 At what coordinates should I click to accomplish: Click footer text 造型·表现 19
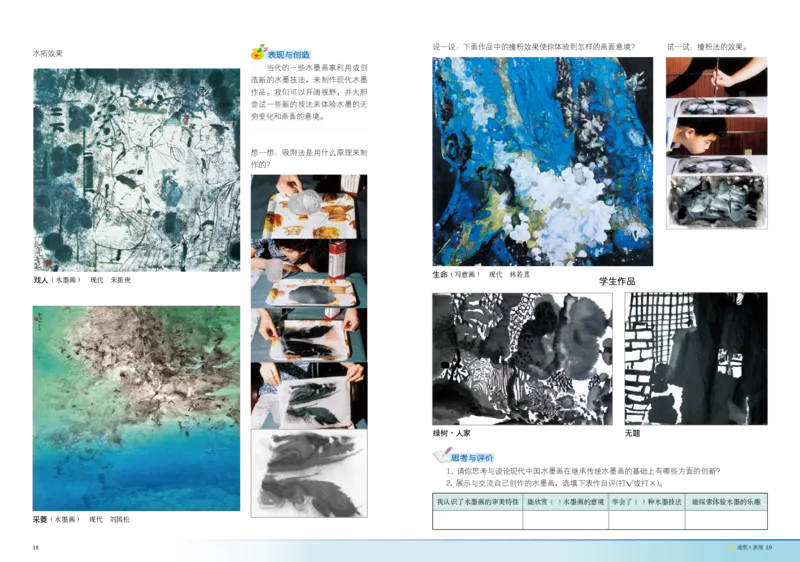pyautogui.click(x=754, y=547)
